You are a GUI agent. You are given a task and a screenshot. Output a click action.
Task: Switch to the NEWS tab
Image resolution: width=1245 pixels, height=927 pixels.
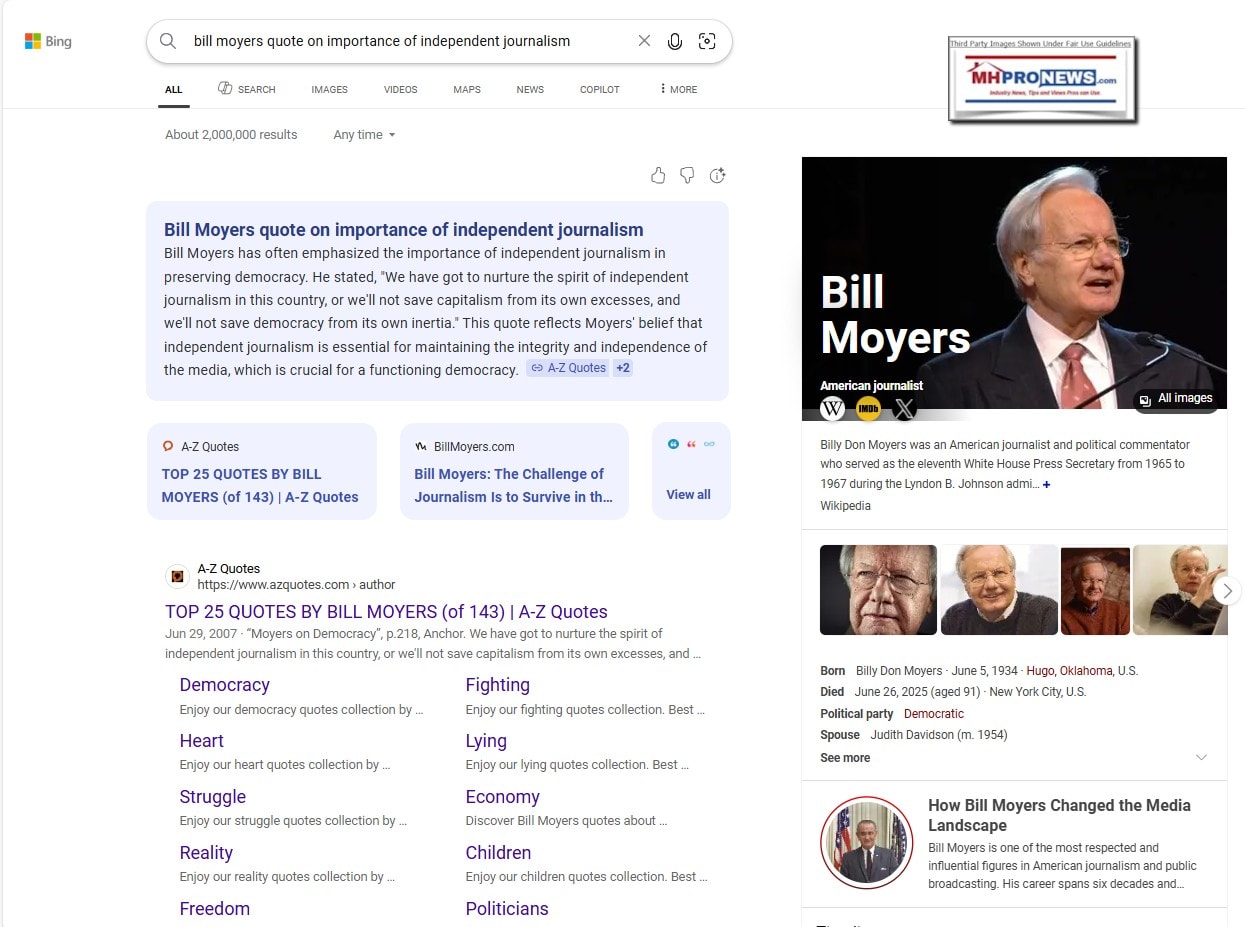pos(530,90)
